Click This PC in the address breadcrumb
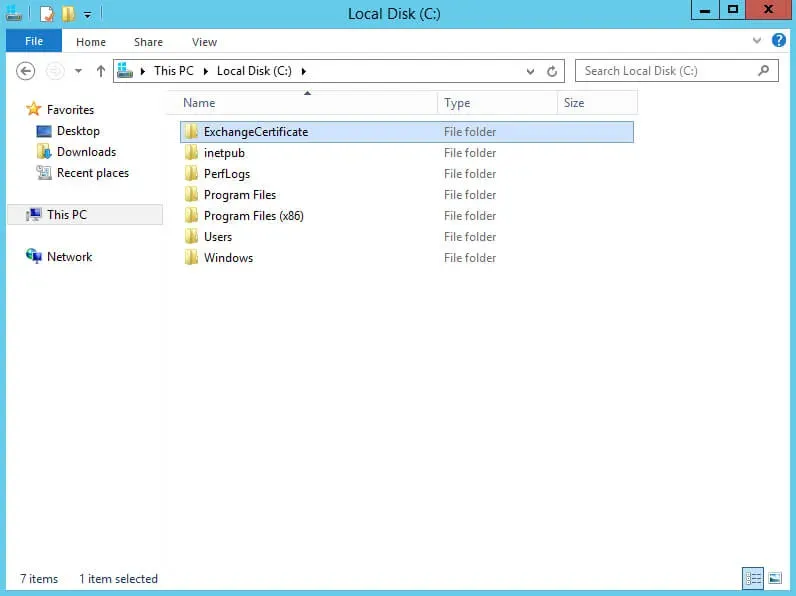 174,71
